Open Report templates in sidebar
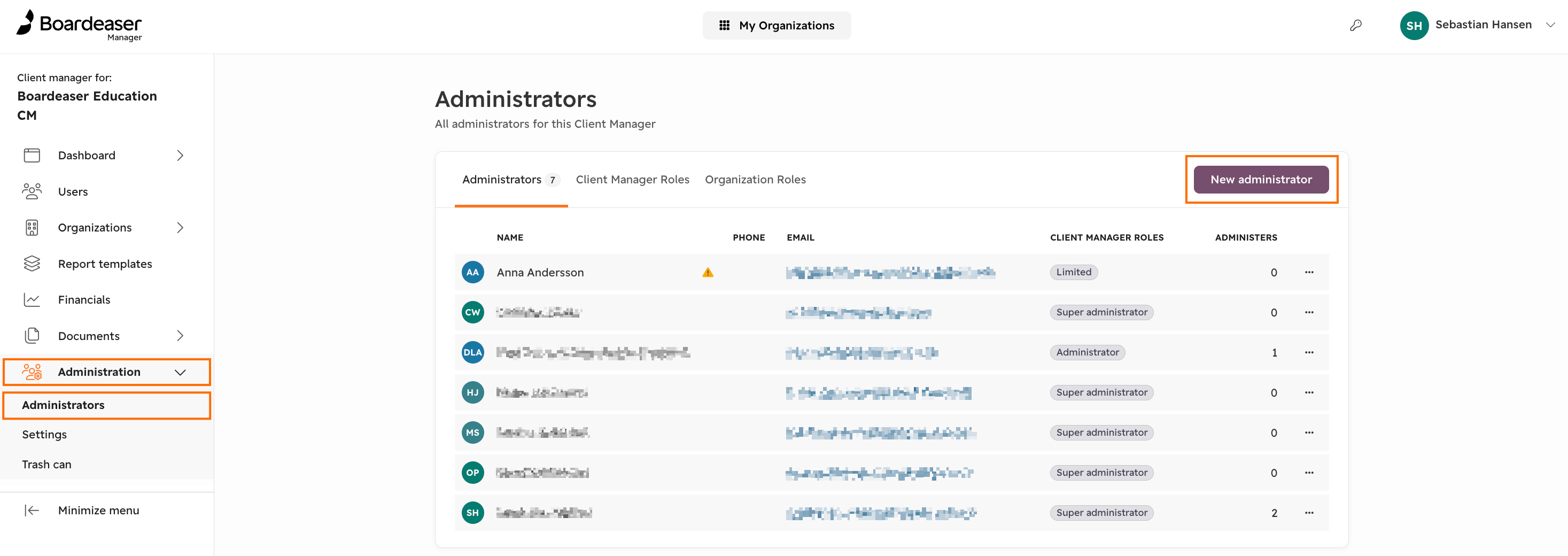This screenshot has width=1568, height=556. tap(105, 264)
